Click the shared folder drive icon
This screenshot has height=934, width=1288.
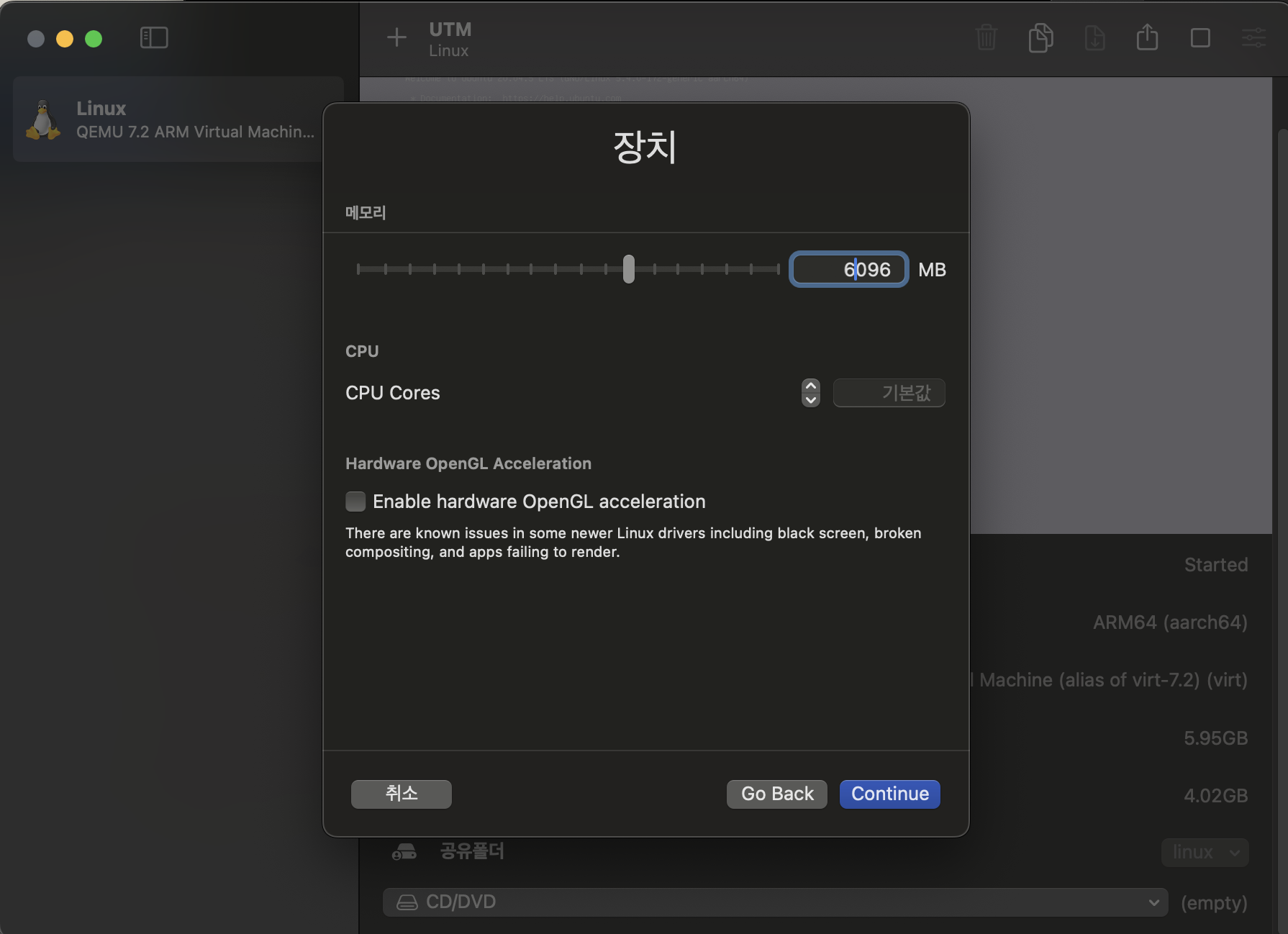pos(404,852)
